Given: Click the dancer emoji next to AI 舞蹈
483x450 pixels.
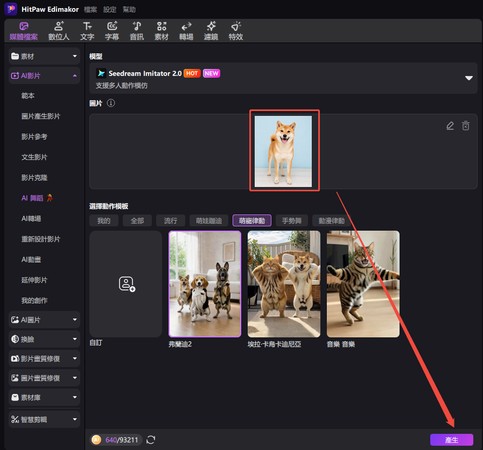Looking at the screenshot, I should tap(50, 198).
